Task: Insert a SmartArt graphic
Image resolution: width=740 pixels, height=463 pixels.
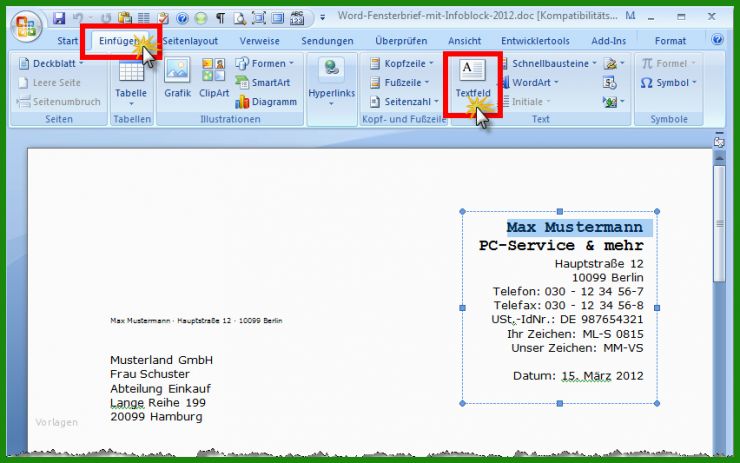Action: [x=265, y=83]
